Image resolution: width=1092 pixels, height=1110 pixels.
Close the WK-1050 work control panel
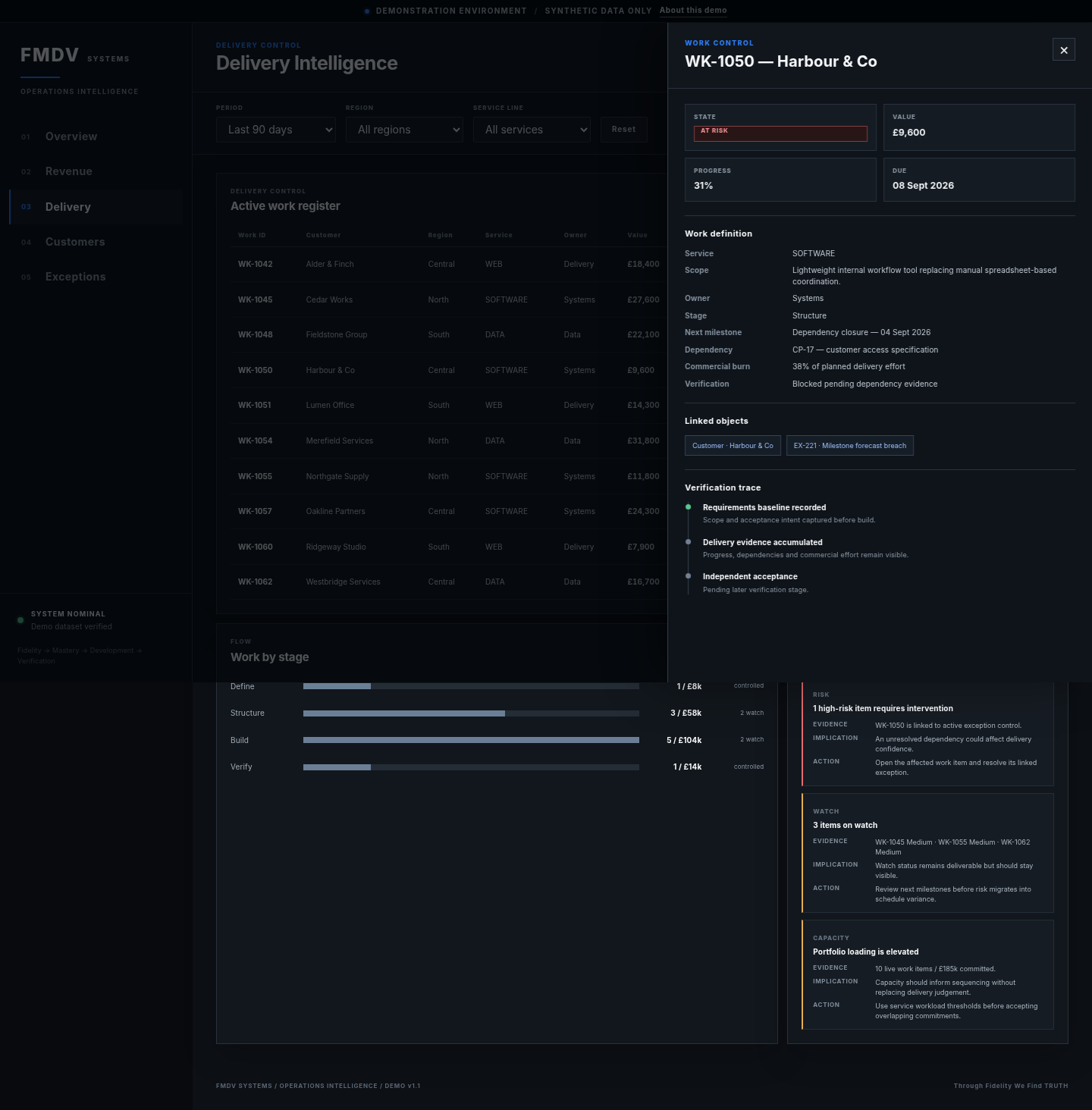[x=1064, y=50]
